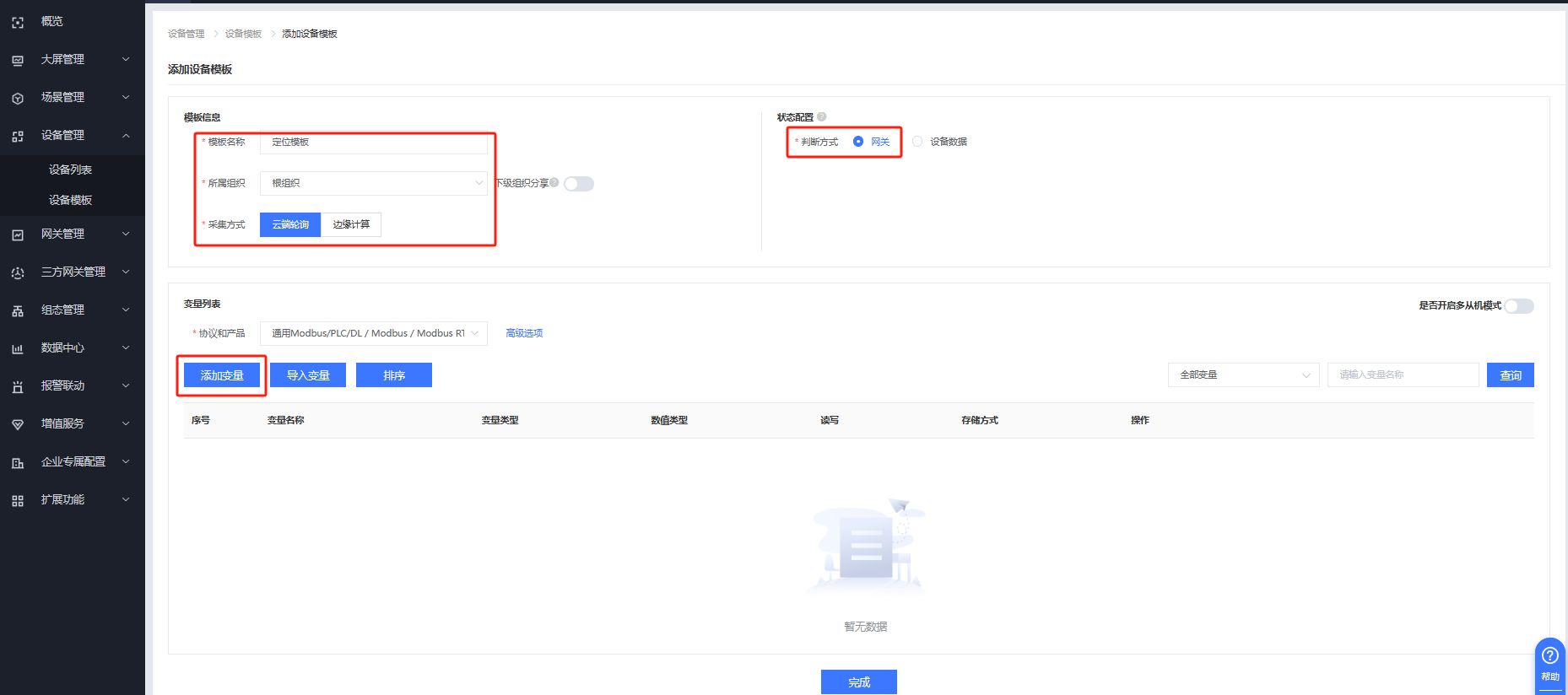Click the 大屏管理 screen icon
The width and height of the screenshot is (1568, 695).
(18, 61)
